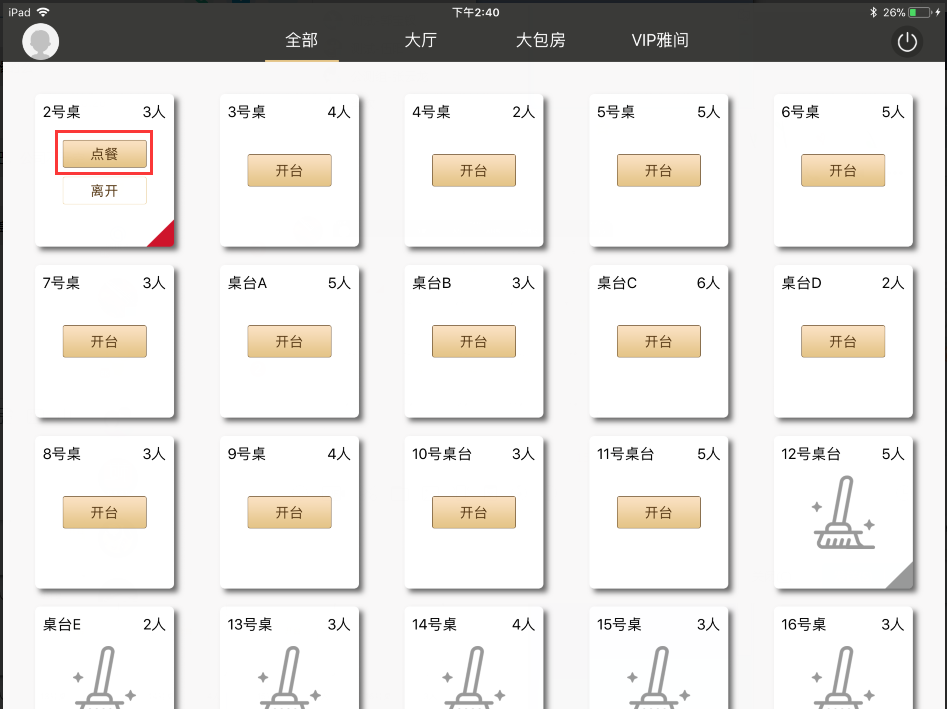Tap the 桌台E name label
Image resolution: width=947 pixels, height=709 pixels.
[x=62, y=624]
